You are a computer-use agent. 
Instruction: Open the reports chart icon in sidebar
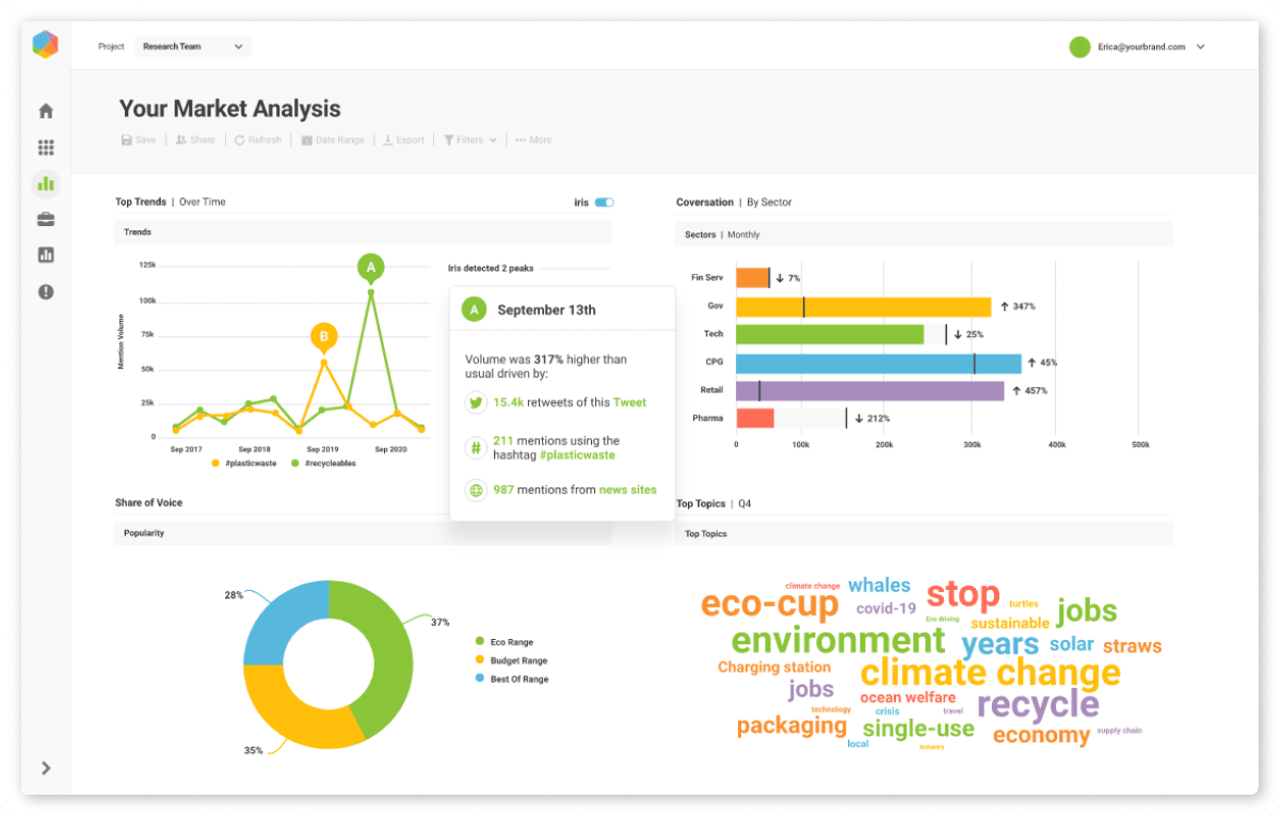(x=46, y=255)
